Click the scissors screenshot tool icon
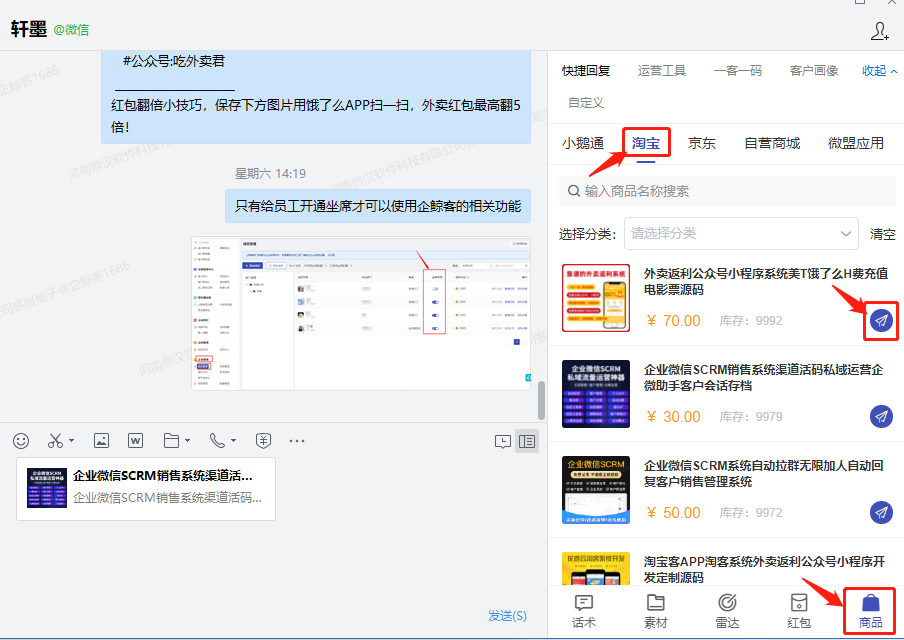 (x=55, y=441)
